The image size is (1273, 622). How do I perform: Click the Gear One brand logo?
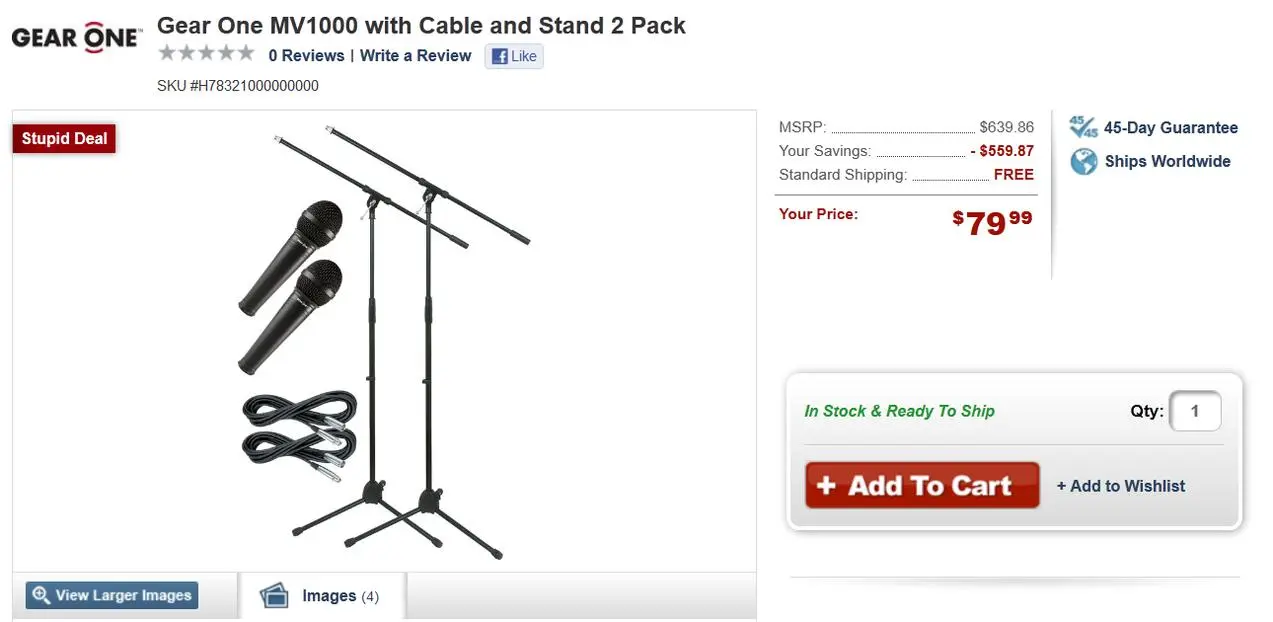coord(76,38)
